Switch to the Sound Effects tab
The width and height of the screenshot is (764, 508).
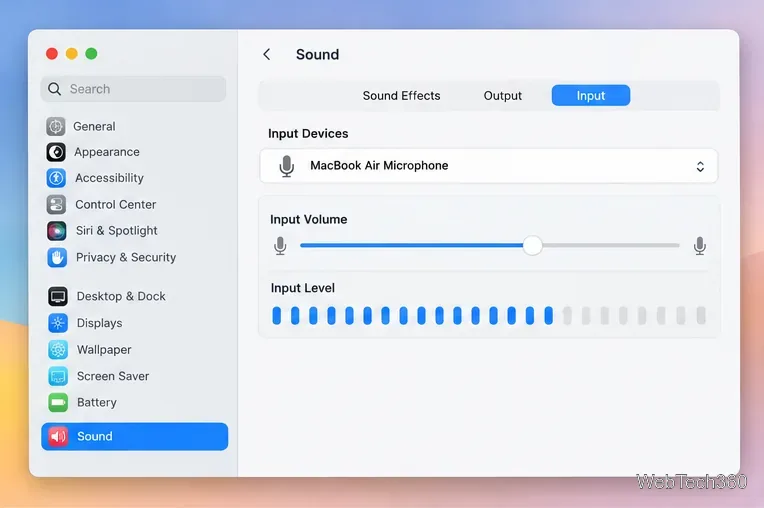pos(401,95)
